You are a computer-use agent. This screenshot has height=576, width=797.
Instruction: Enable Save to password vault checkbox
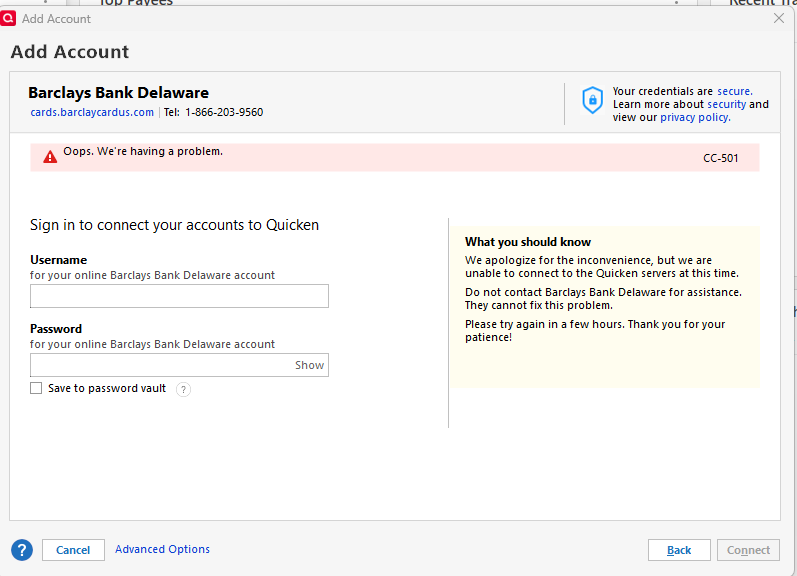coord(36,388)
